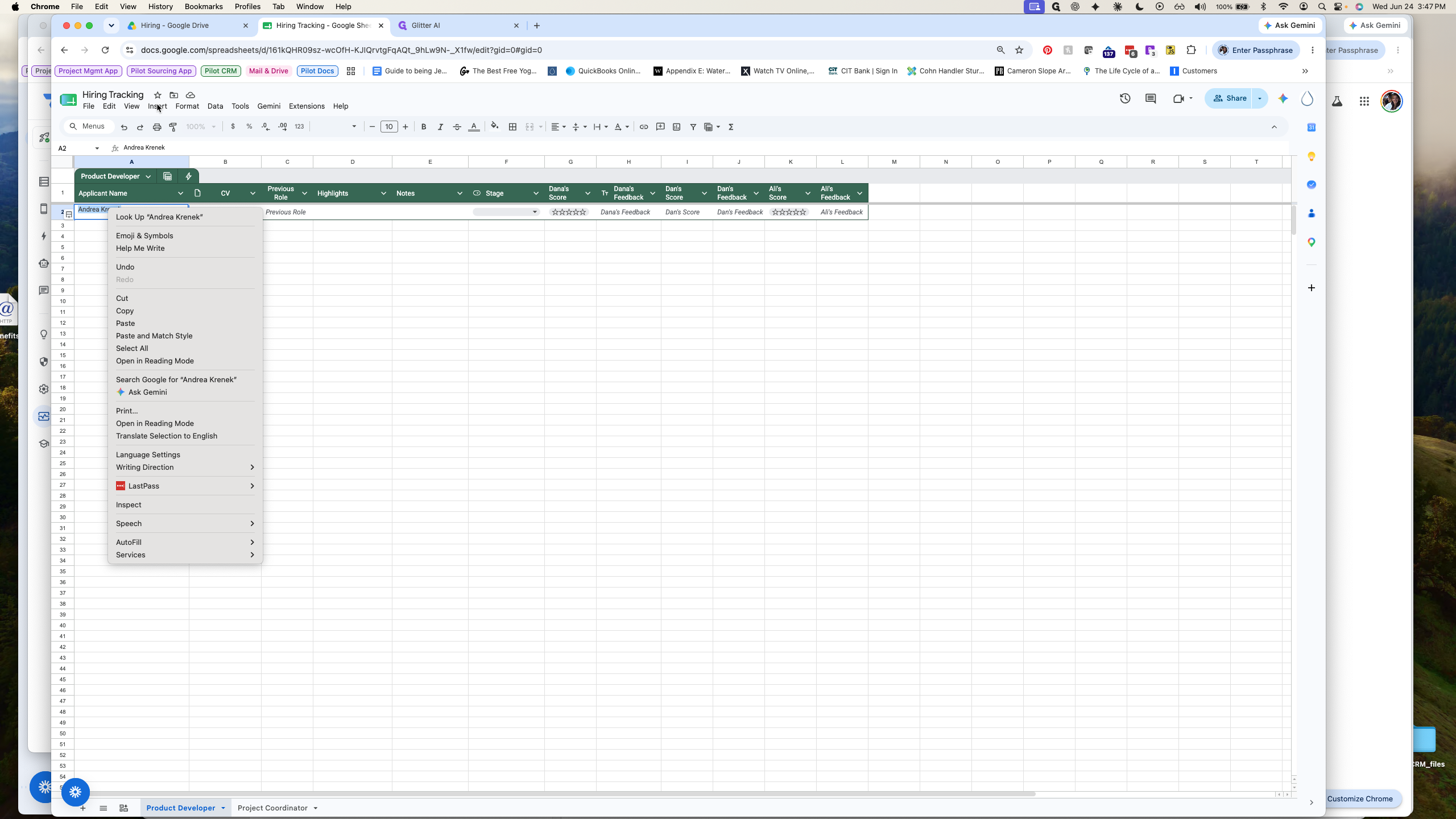This screenshot has height=819, width=1456.
Task: Open the macOS Wi-Fi status icon
Action: coord(1283,7)
